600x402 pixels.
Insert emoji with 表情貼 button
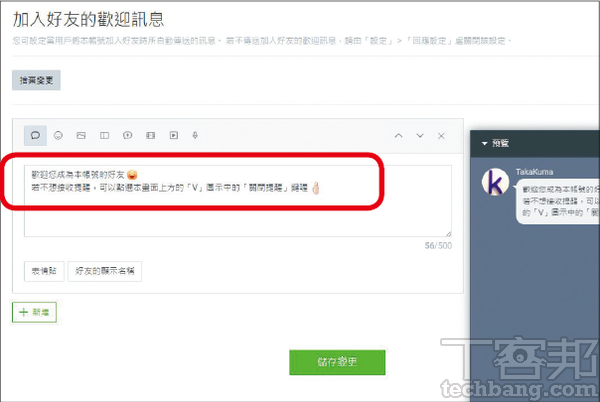(x=44, y=271)
